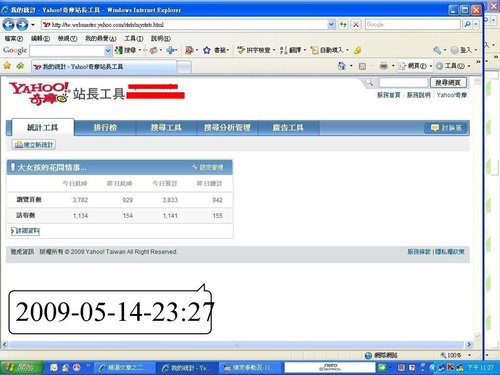Click the Add to Favorites icon

point(21,66)
